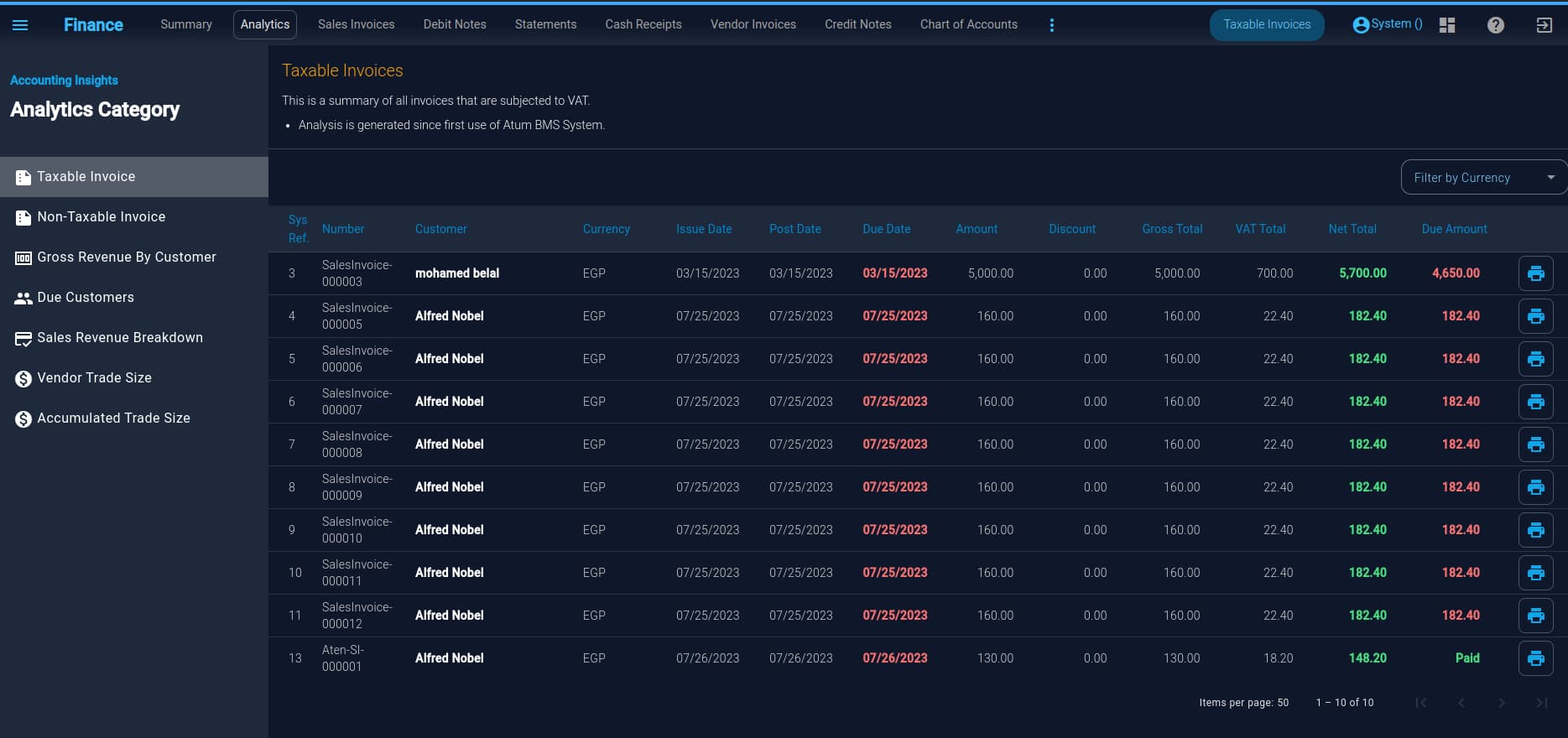Click the help question mark icon
1568x738 pixels.
[x=1495, y=25]
